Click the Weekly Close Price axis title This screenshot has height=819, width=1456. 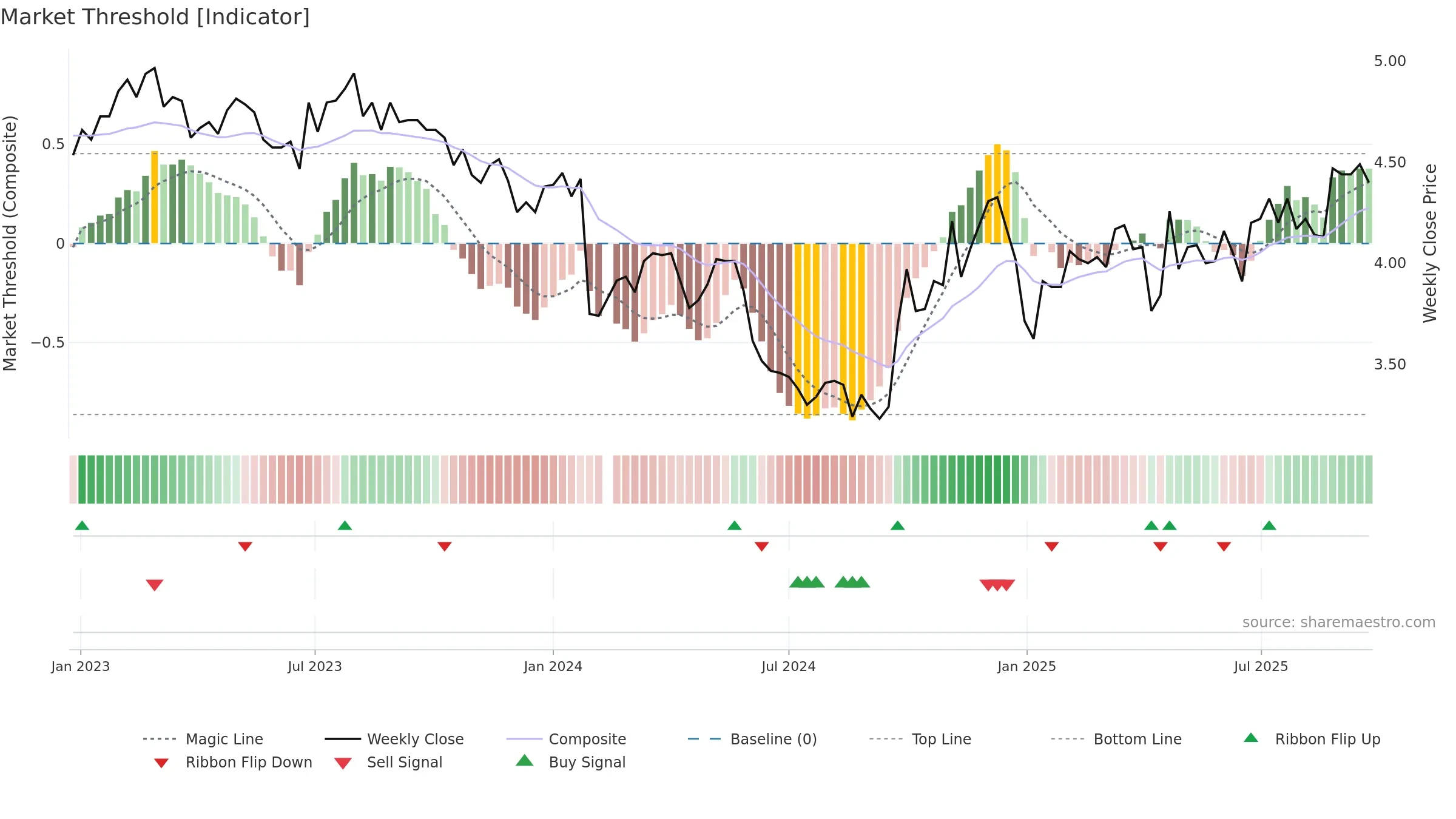[1430, 243]
